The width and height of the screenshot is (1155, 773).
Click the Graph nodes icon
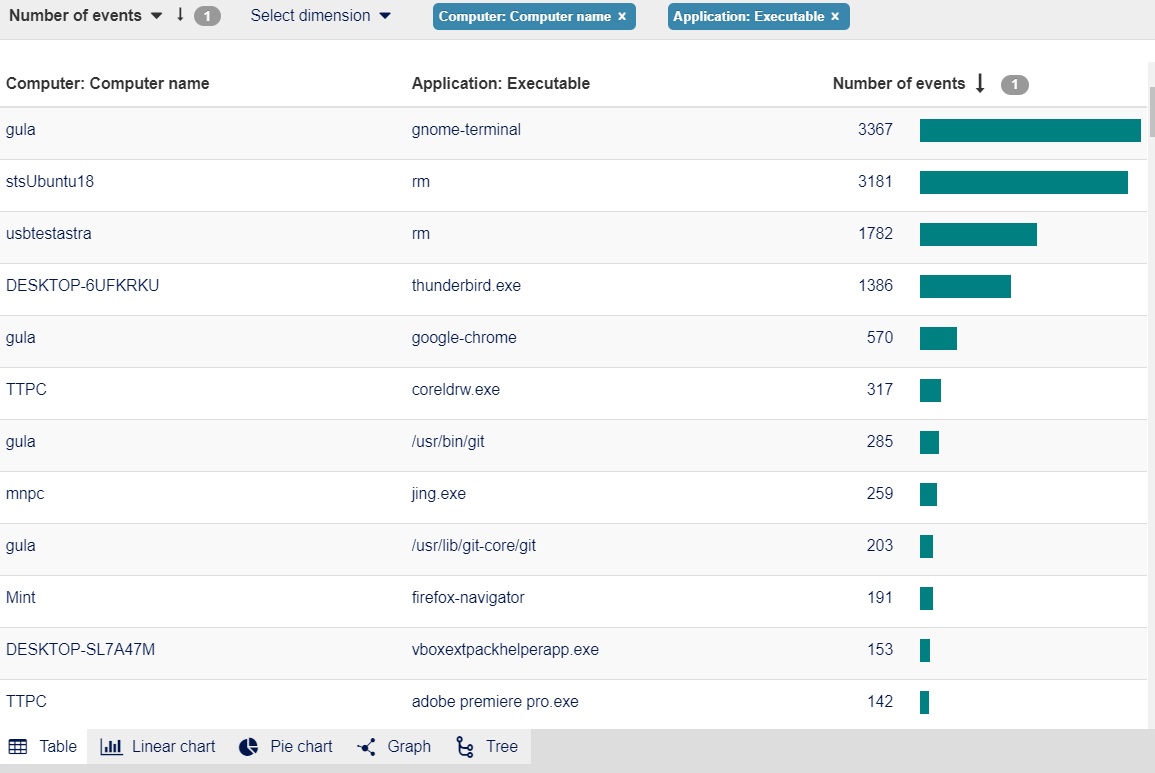(366, 747)
